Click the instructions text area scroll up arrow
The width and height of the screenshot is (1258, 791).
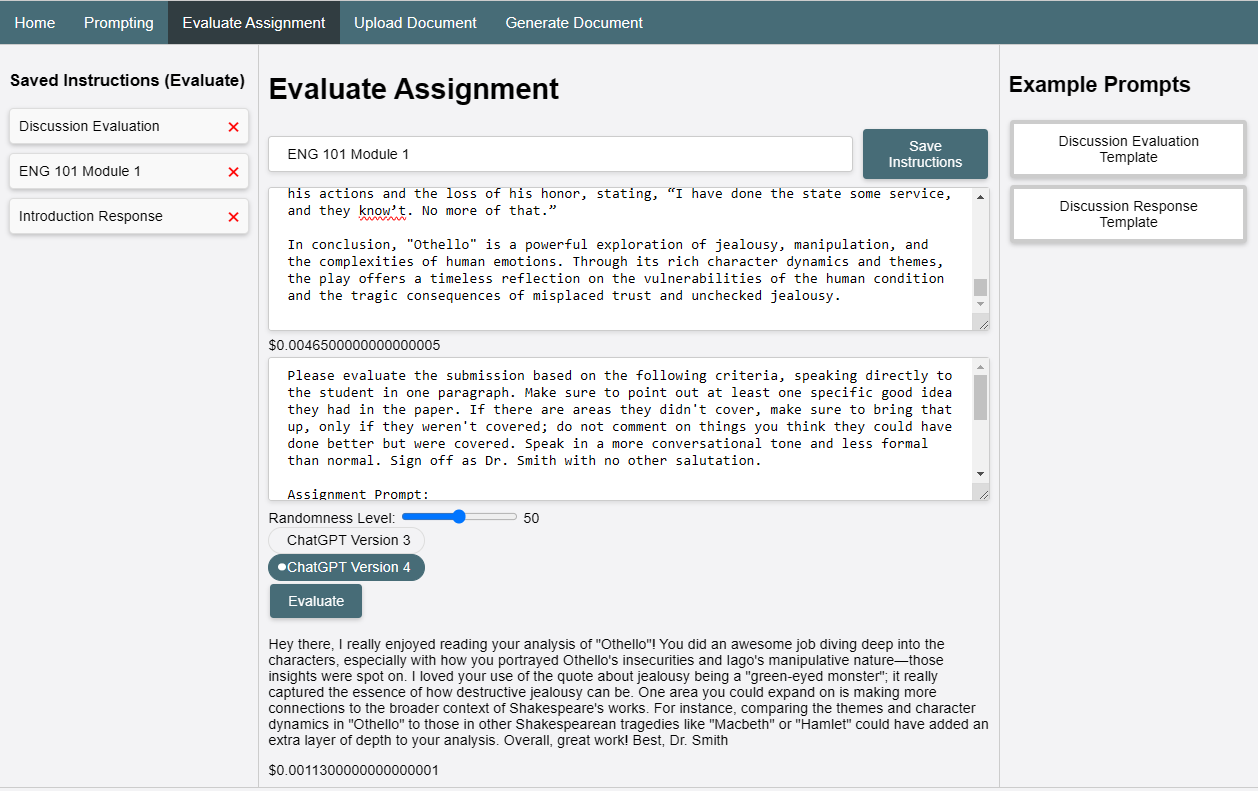[x=980, y=366]
